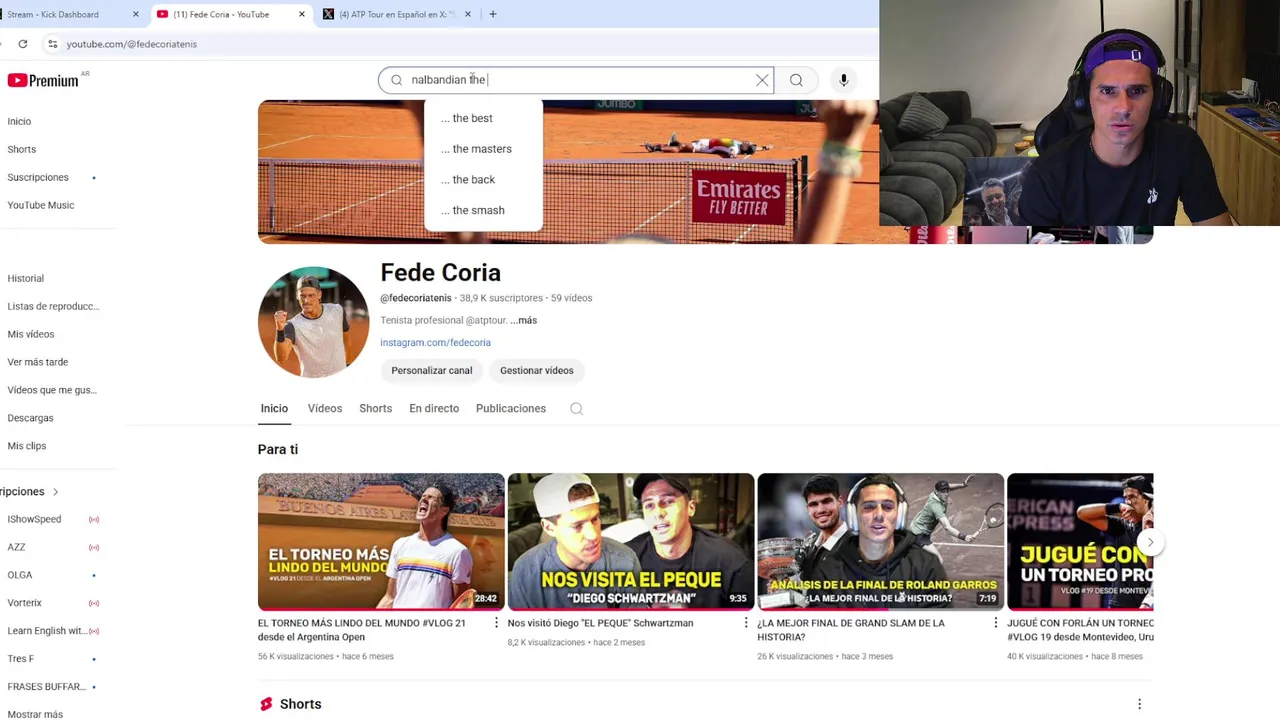The image size is (1280, 720).
Task: Open IShowSpeed live indicator
Action: pyautogui.click(x=94, y=519)
